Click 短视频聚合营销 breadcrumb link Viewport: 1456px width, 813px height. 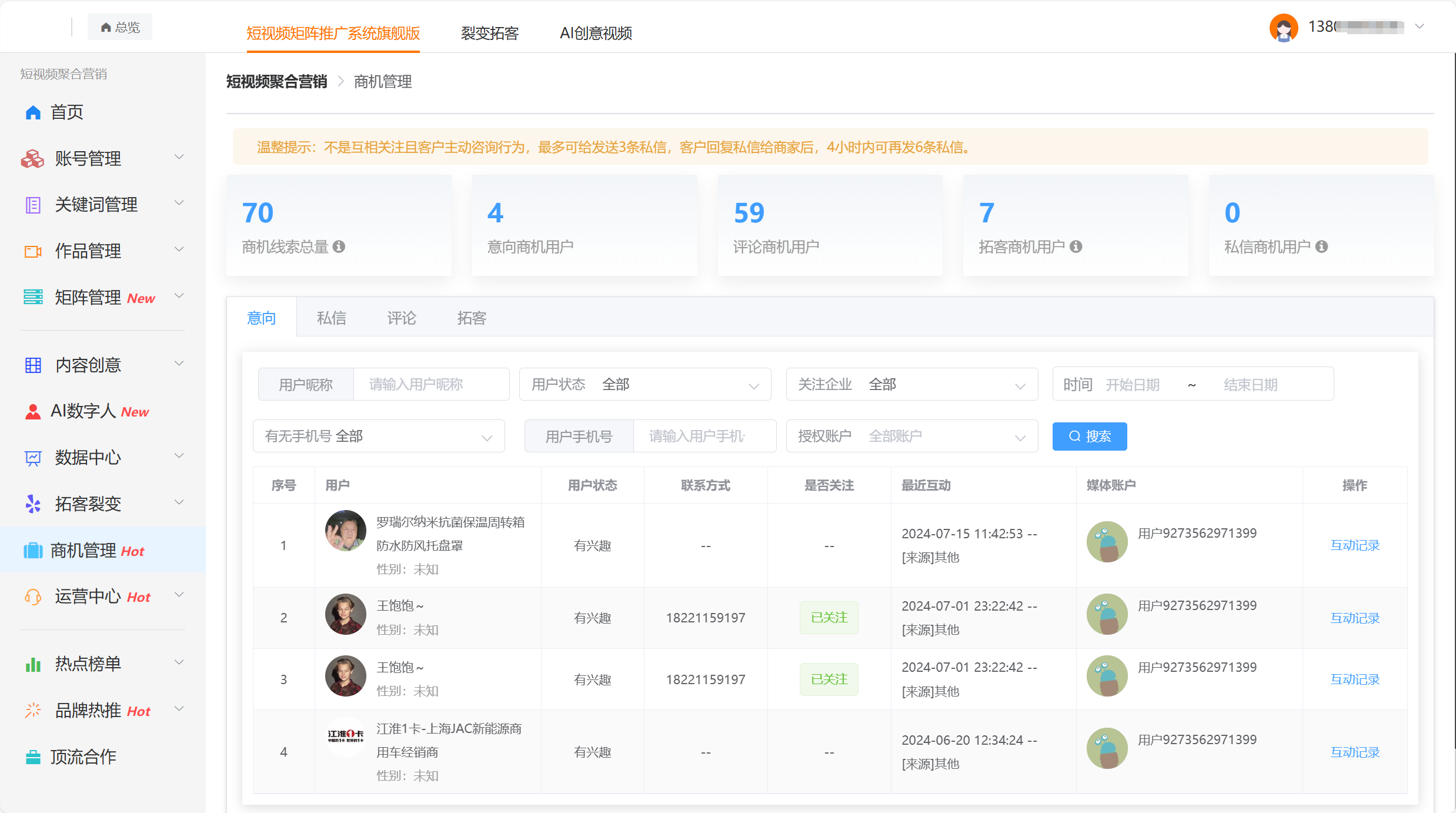pos(276,82)
